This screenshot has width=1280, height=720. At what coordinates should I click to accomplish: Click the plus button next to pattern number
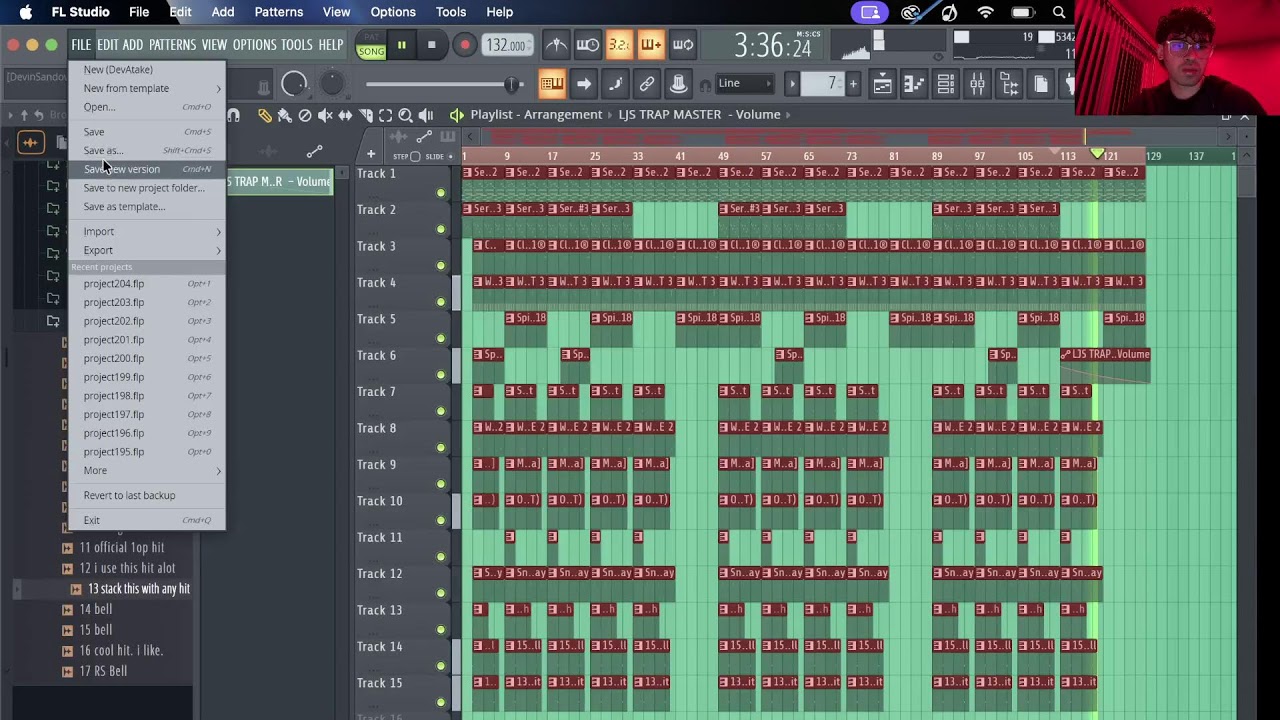853,84
